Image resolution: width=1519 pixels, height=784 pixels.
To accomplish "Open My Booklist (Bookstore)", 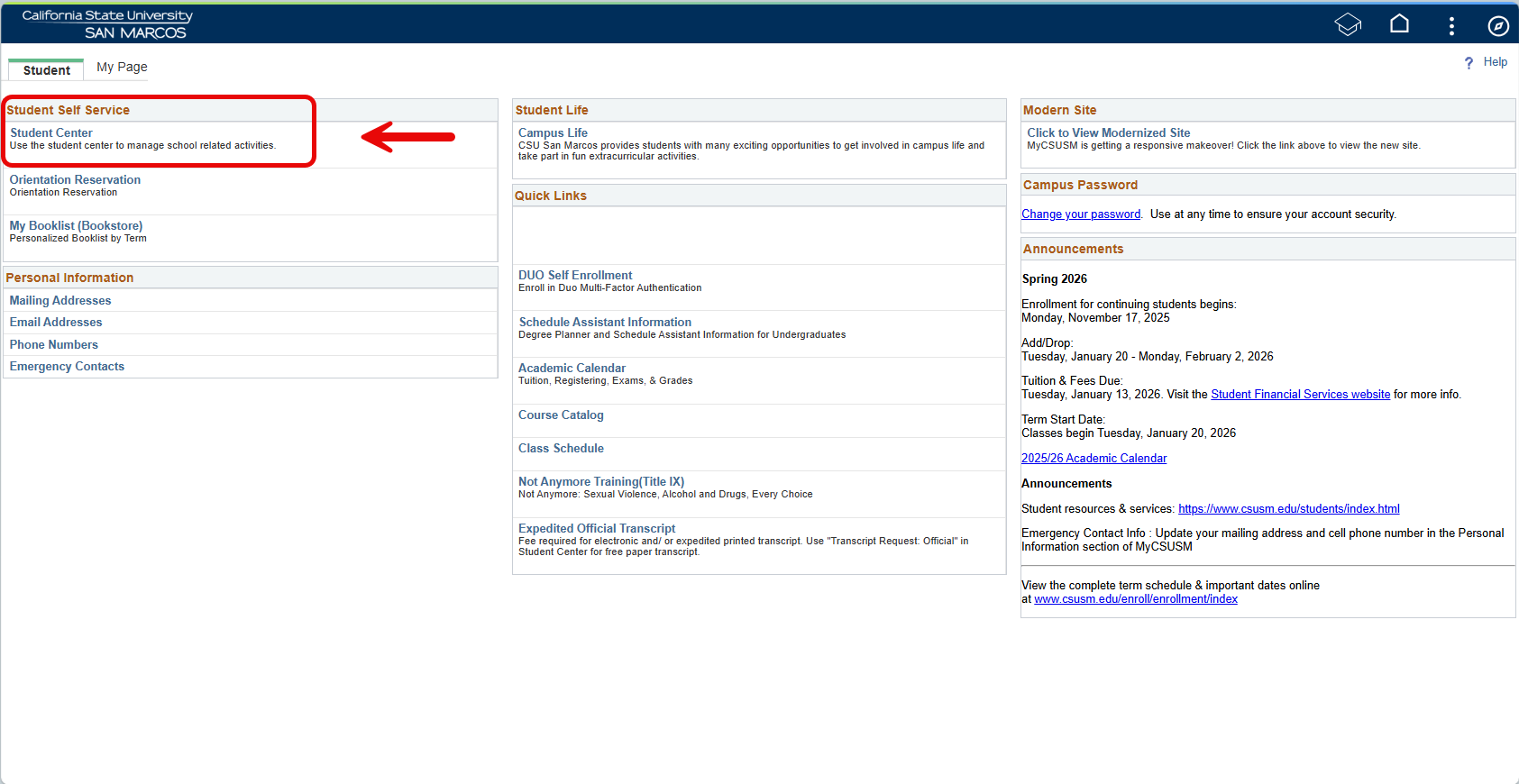I will 76,225.
